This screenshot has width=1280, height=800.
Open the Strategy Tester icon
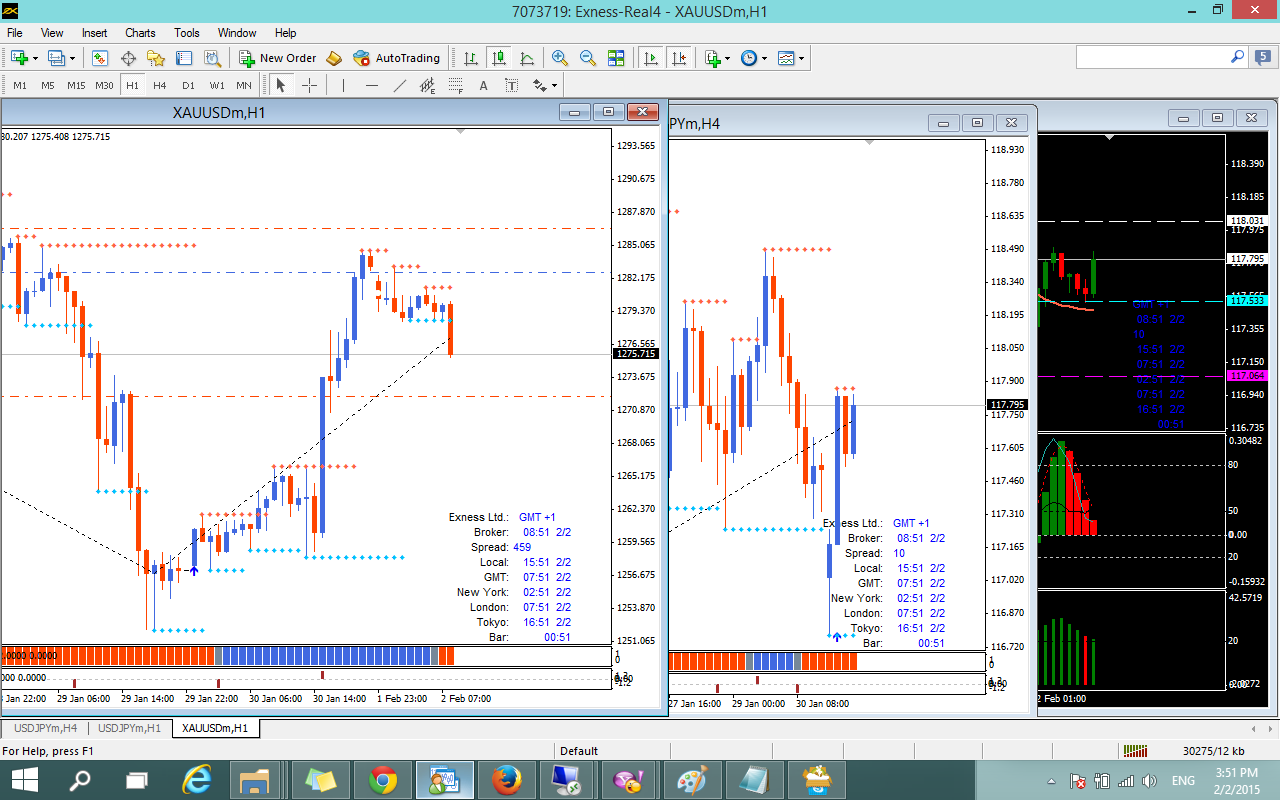tap(212, 58)
